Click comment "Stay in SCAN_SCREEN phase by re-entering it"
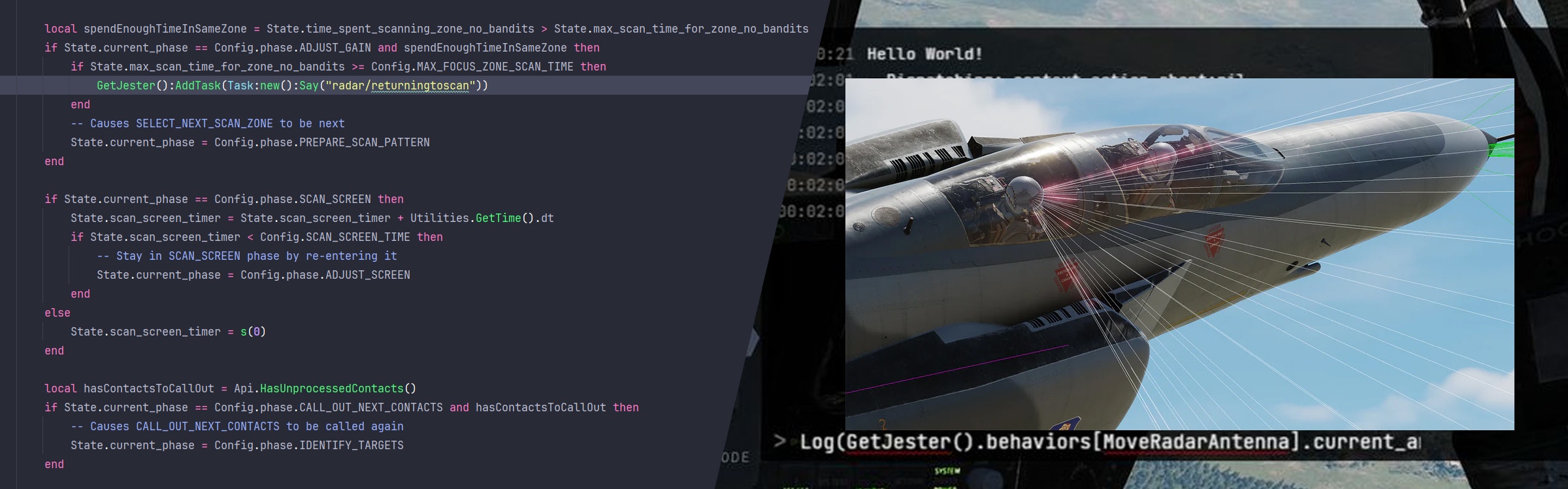This screenshot has height=489, width=1568. pyautogui.click(x=246, y=256)
